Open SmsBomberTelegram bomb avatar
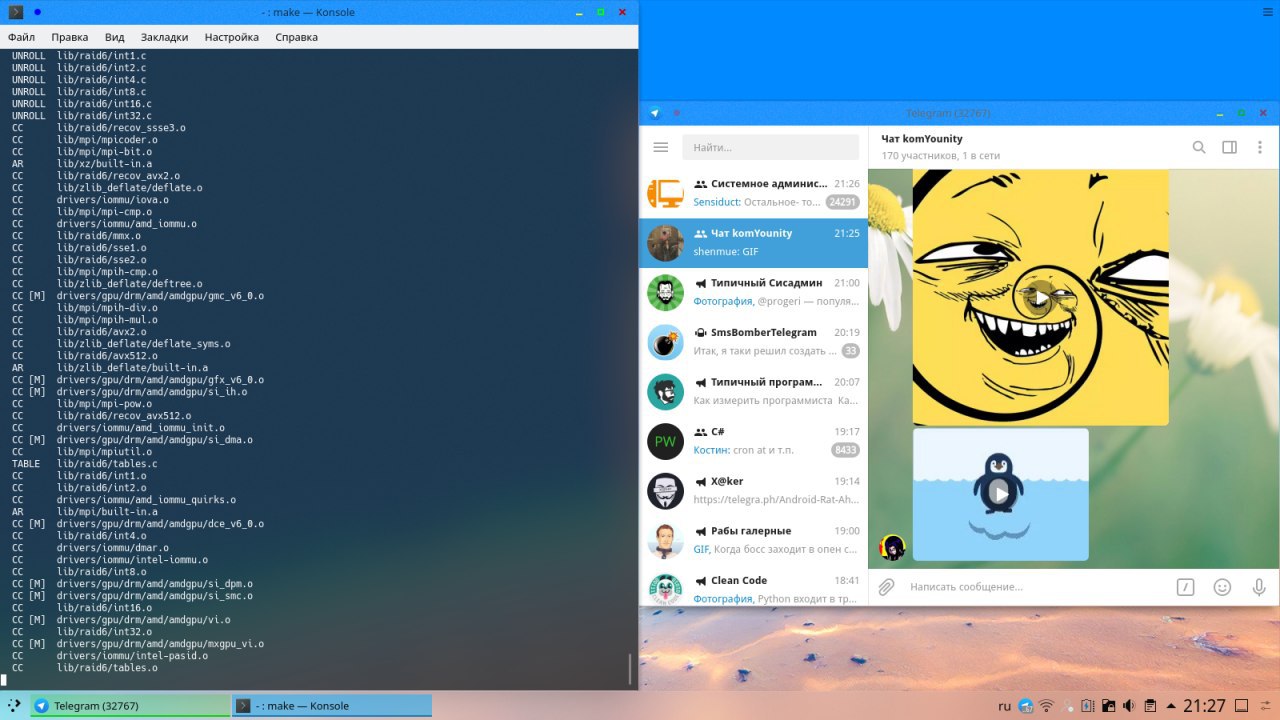Viewport: 1280px width, 720px height. coord(665,342)
